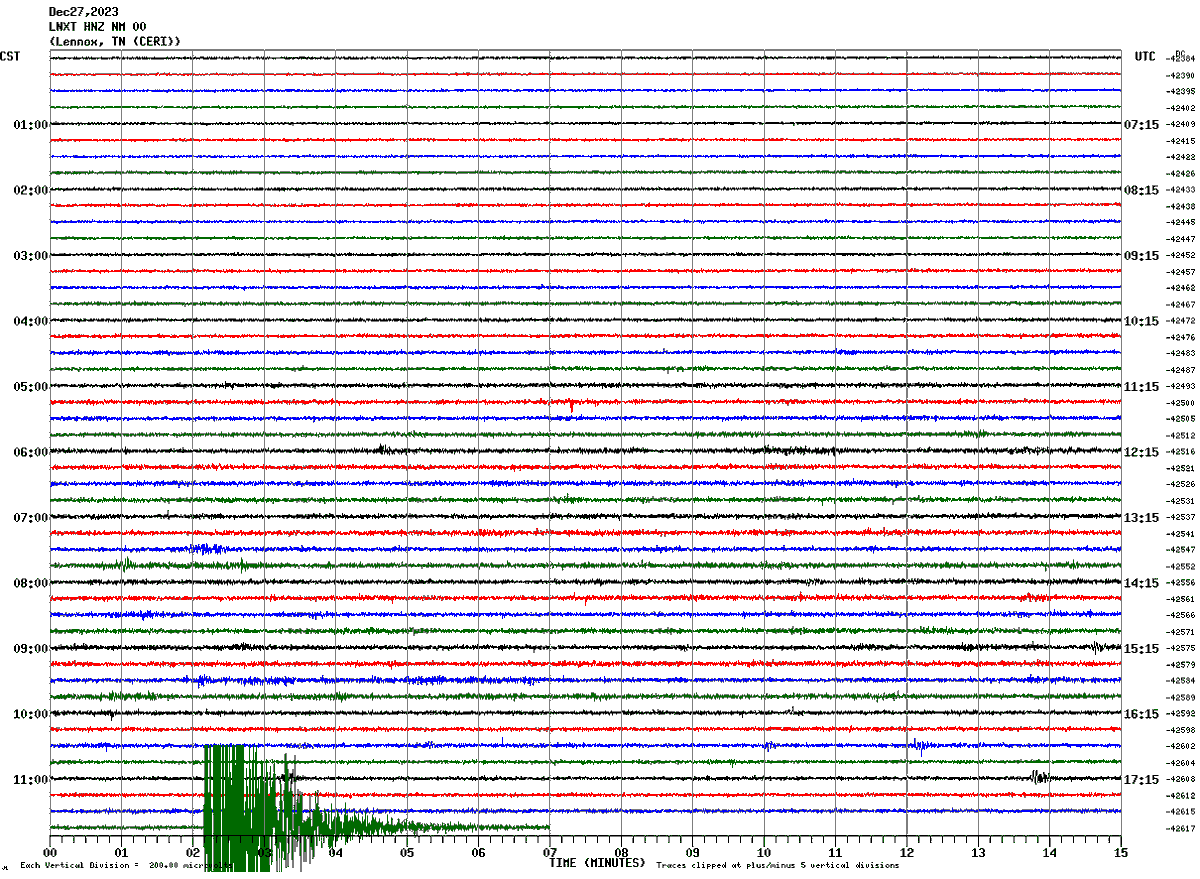Click the DC offset value '-42390'
Viewport: 1200px width, 879px height.
tap(1181, 76)
